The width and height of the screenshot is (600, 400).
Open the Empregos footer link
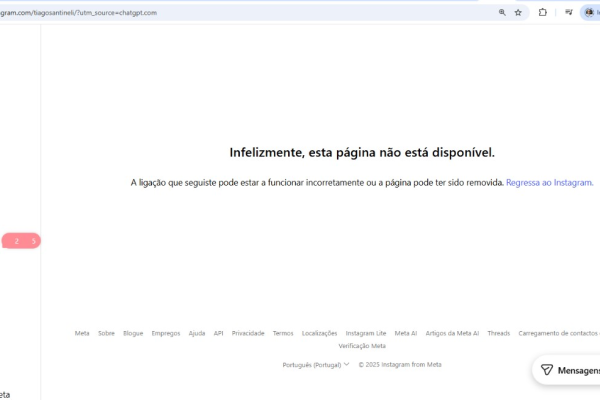[166, 333]
